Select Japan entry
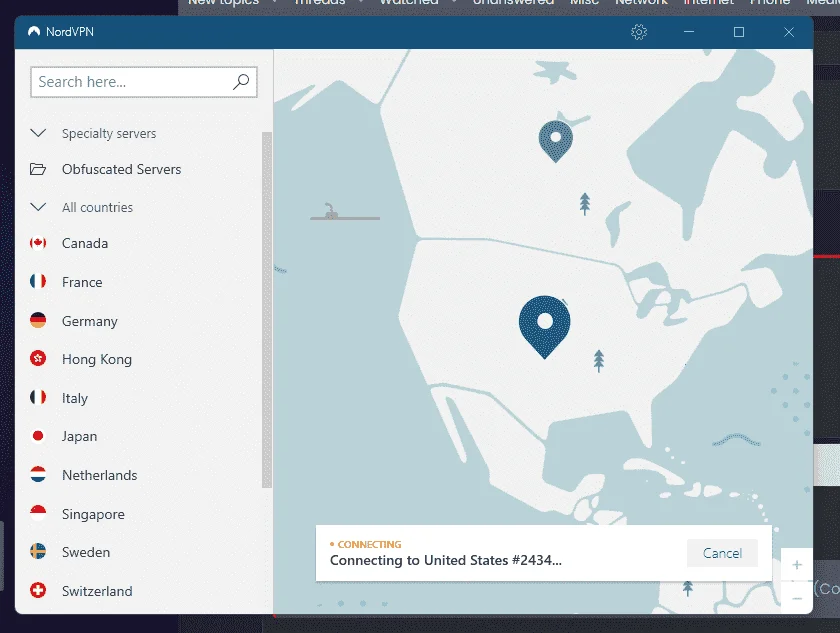 click(x=79, y=436)
